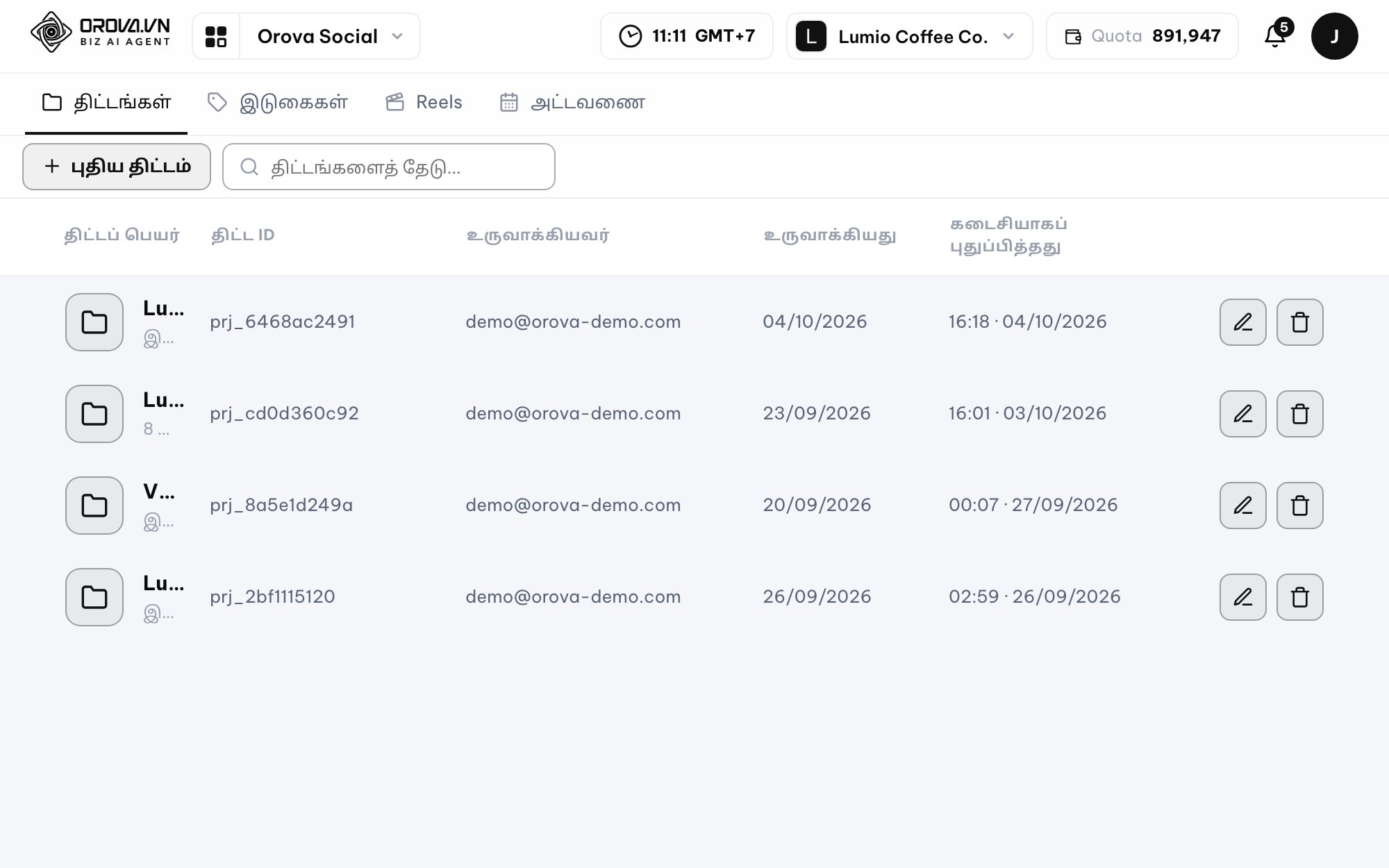The width and height of the screenshot is (1389, 868).
Task: Open the அட்டவணை tab
Action: click(573, 103)
